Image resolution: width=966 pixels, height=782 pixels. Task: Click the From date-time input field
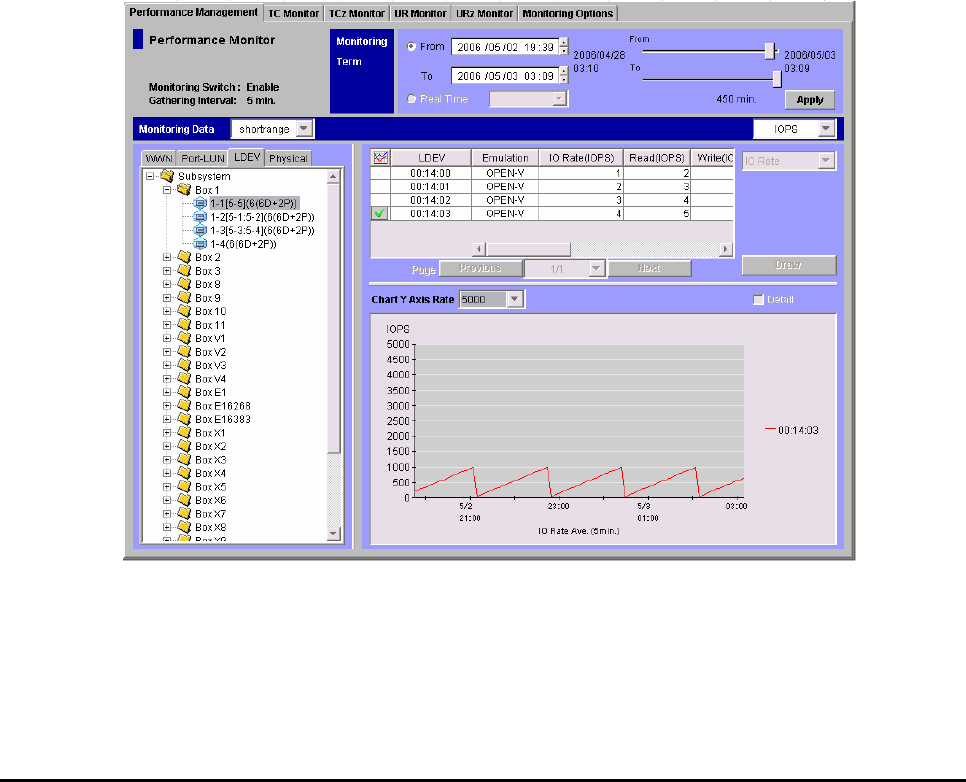pos(504,46)
